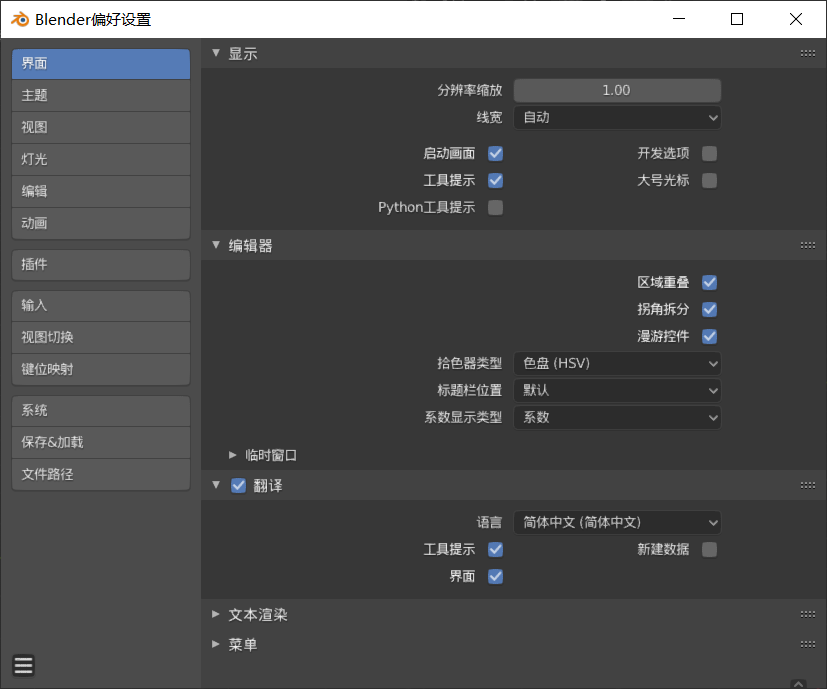Open the 线宽 dropdown
Viewport: 827px width, 689px height.
(x=617, y=117)
